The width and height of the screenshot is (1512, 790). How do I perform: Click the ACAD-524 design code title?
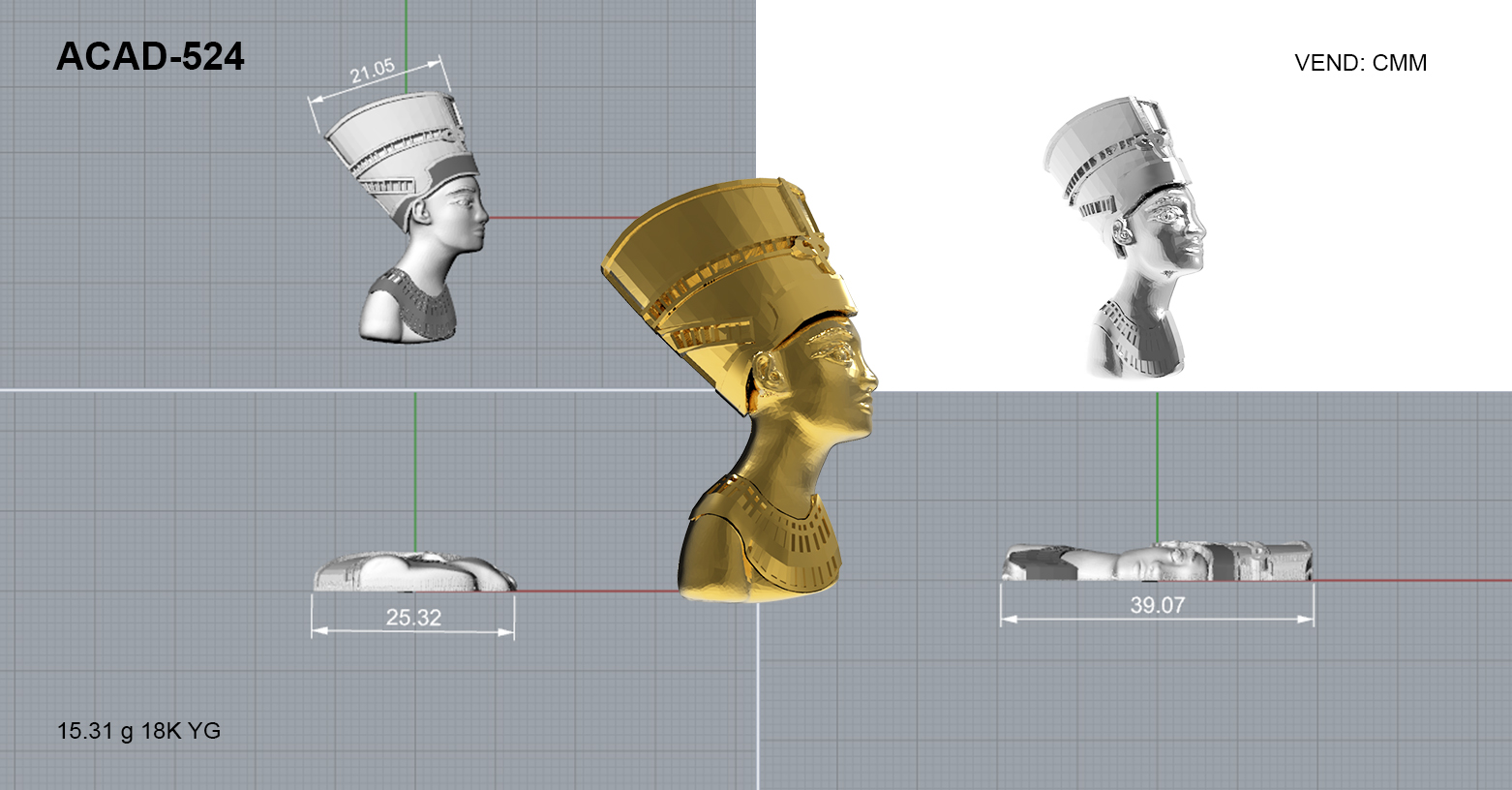pos(150,57)
